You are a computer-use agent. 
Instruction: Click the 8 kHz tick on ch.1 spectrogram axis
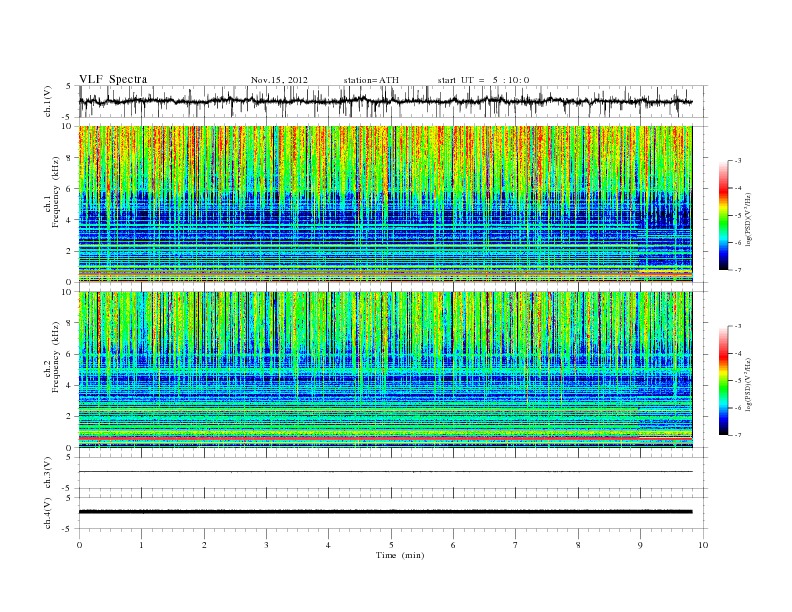click(70, 158)
